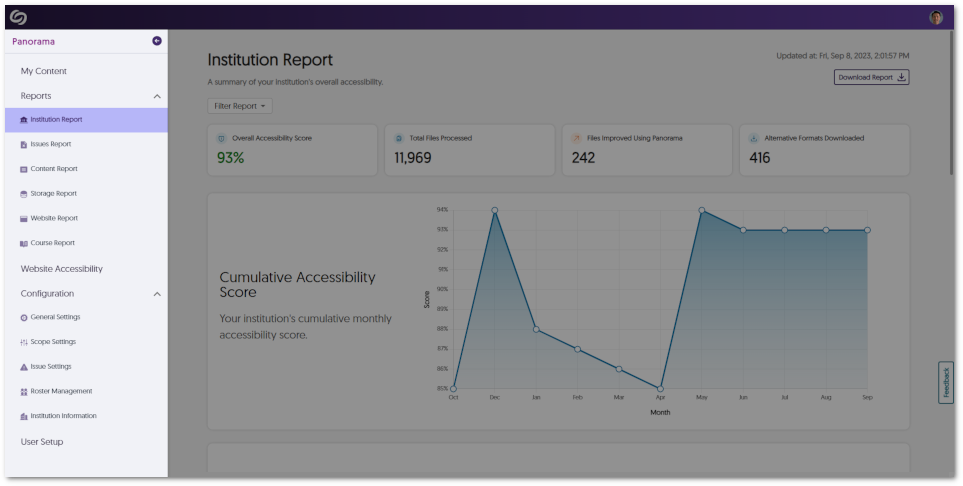Collapse the Configuration section chevron
This screenshot has height=486, width=963.
157,294
